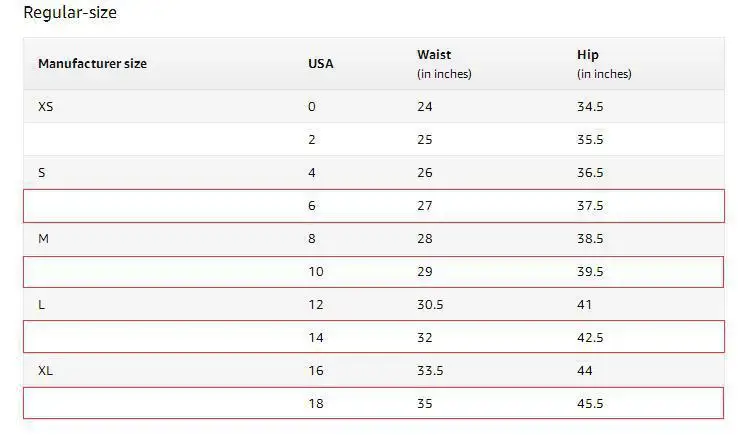
Task: Click USA size 0 cell
Action: (312, 106)
